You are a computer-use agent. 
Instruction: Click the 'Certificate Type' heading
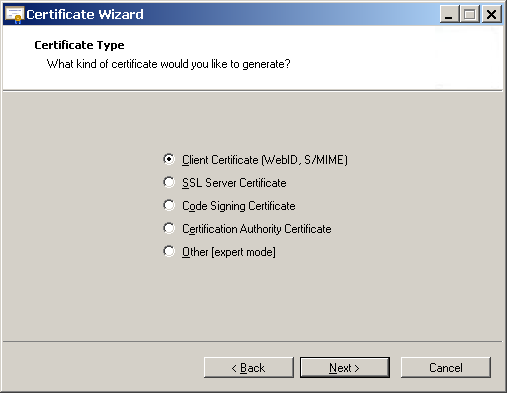click(x=79, y=45)
